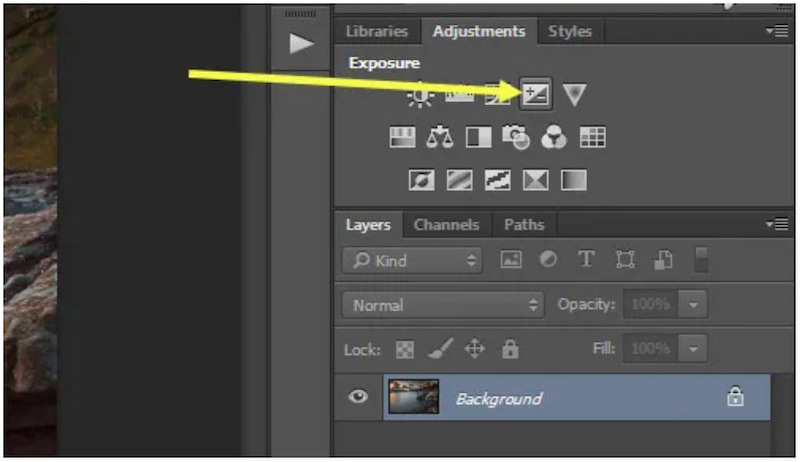The image size is (800, 462).
Task: Add a Photo Filter adjustment (camera icon)
Action: click(516, 138)
